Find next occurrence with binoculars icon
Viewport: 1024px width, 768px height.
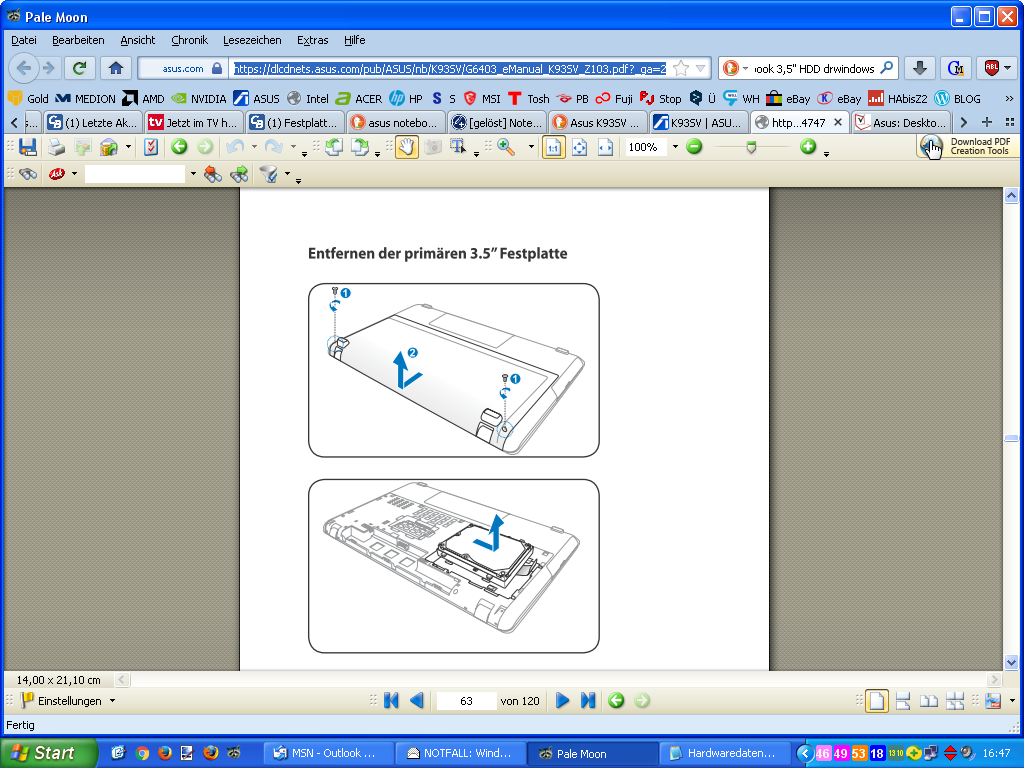point(239,174)
